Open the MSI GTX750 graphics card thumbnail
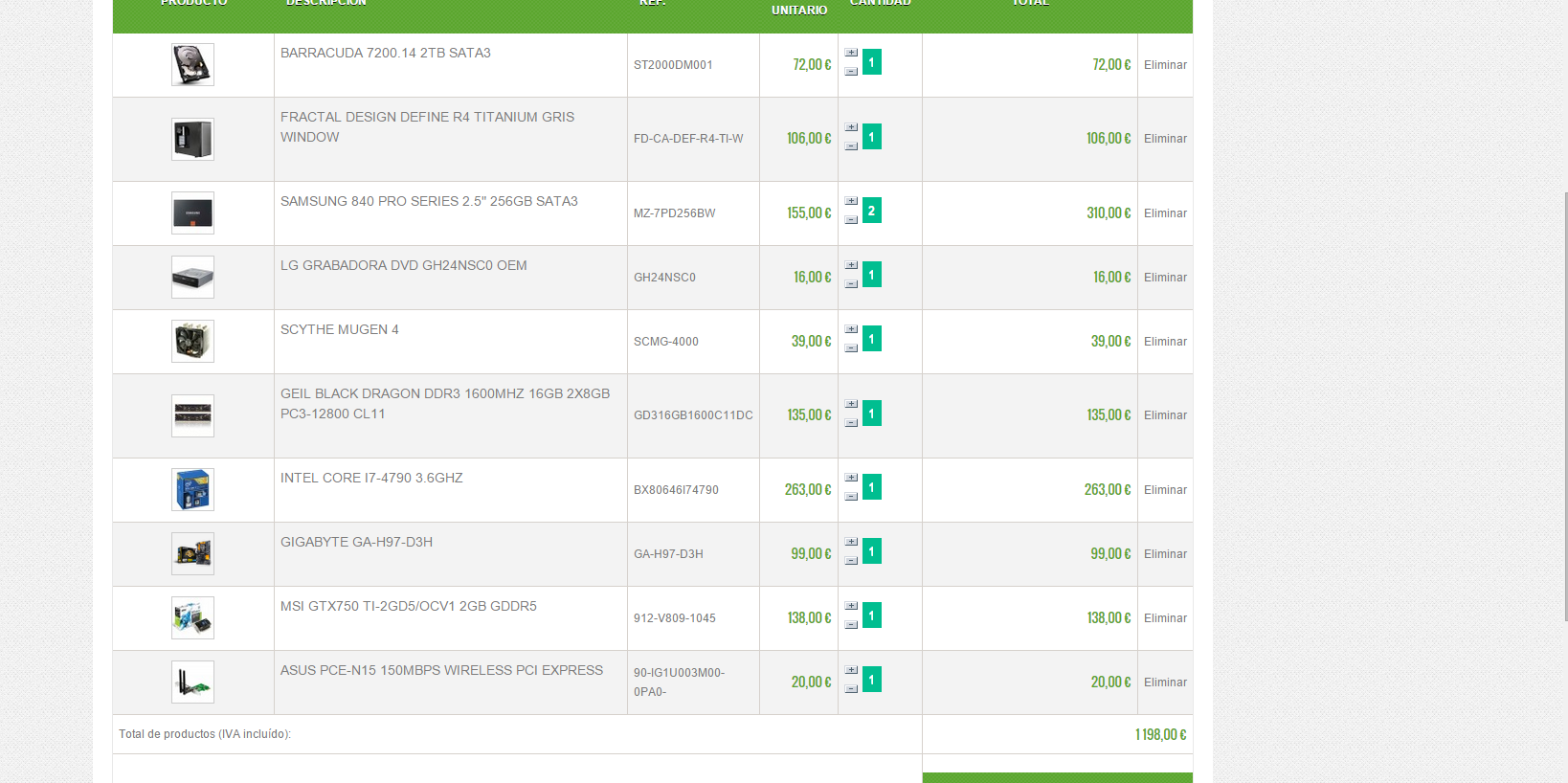The height and width of the screenshot is (783, 1568). 192,618
